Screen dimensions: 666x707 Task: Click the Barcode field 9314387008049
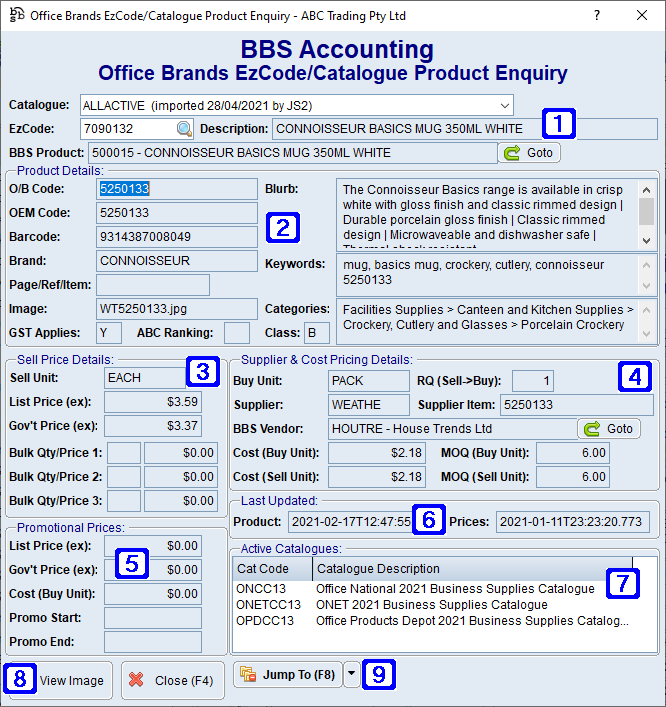[176, 237]
